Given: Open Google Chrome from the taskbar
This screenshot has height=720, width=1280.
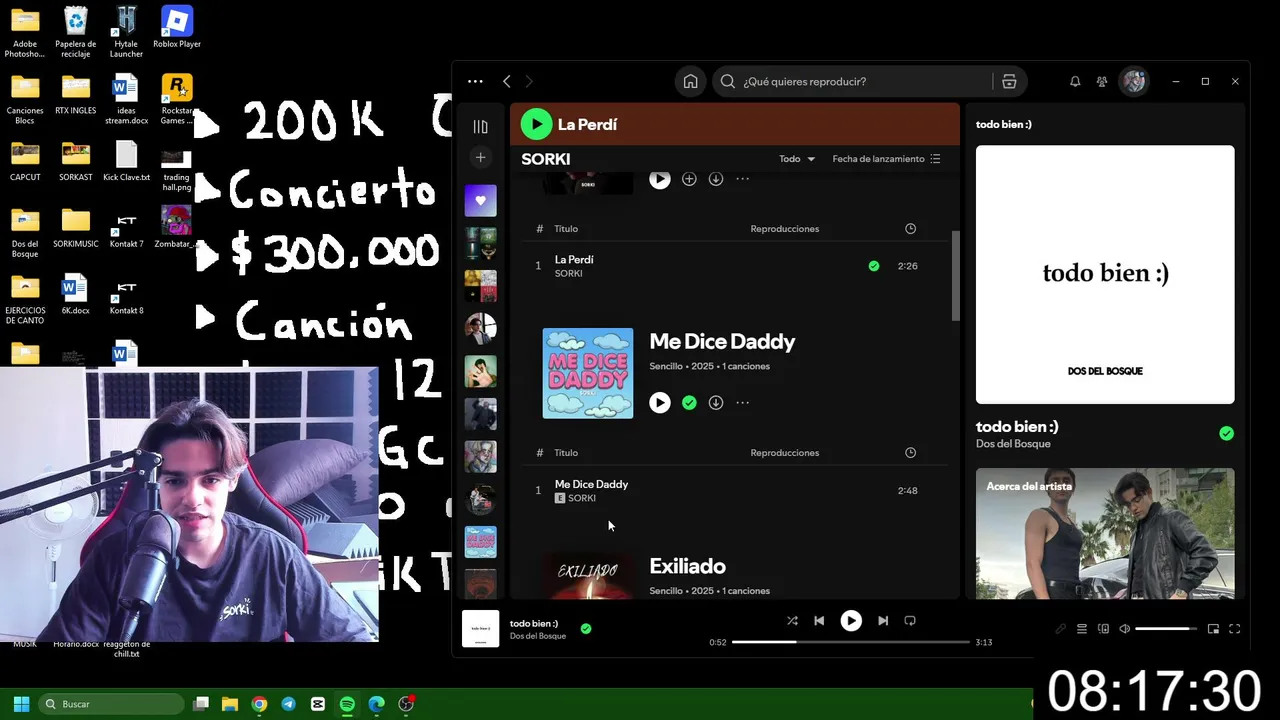Looking at the screenshot, I should [x=259, y=704].
